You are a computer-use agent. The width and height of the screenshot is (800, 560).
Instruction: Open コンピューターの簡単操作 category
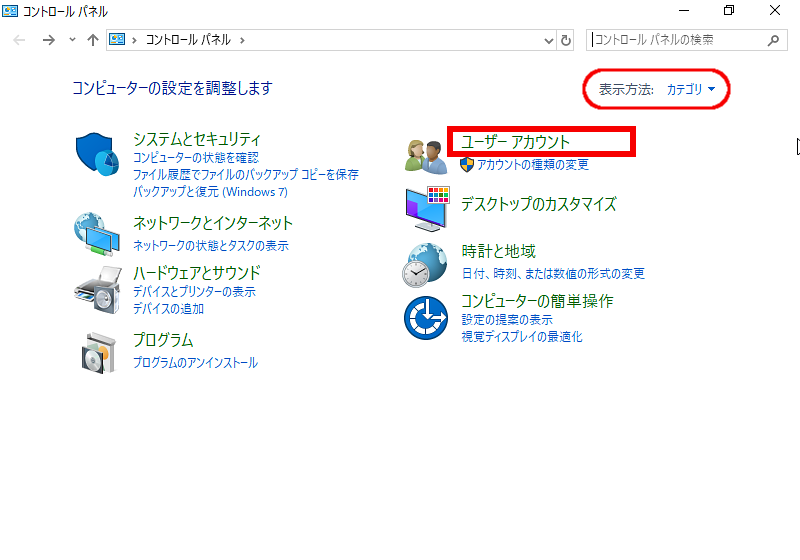pyautogui.click(x=537, y=301)
